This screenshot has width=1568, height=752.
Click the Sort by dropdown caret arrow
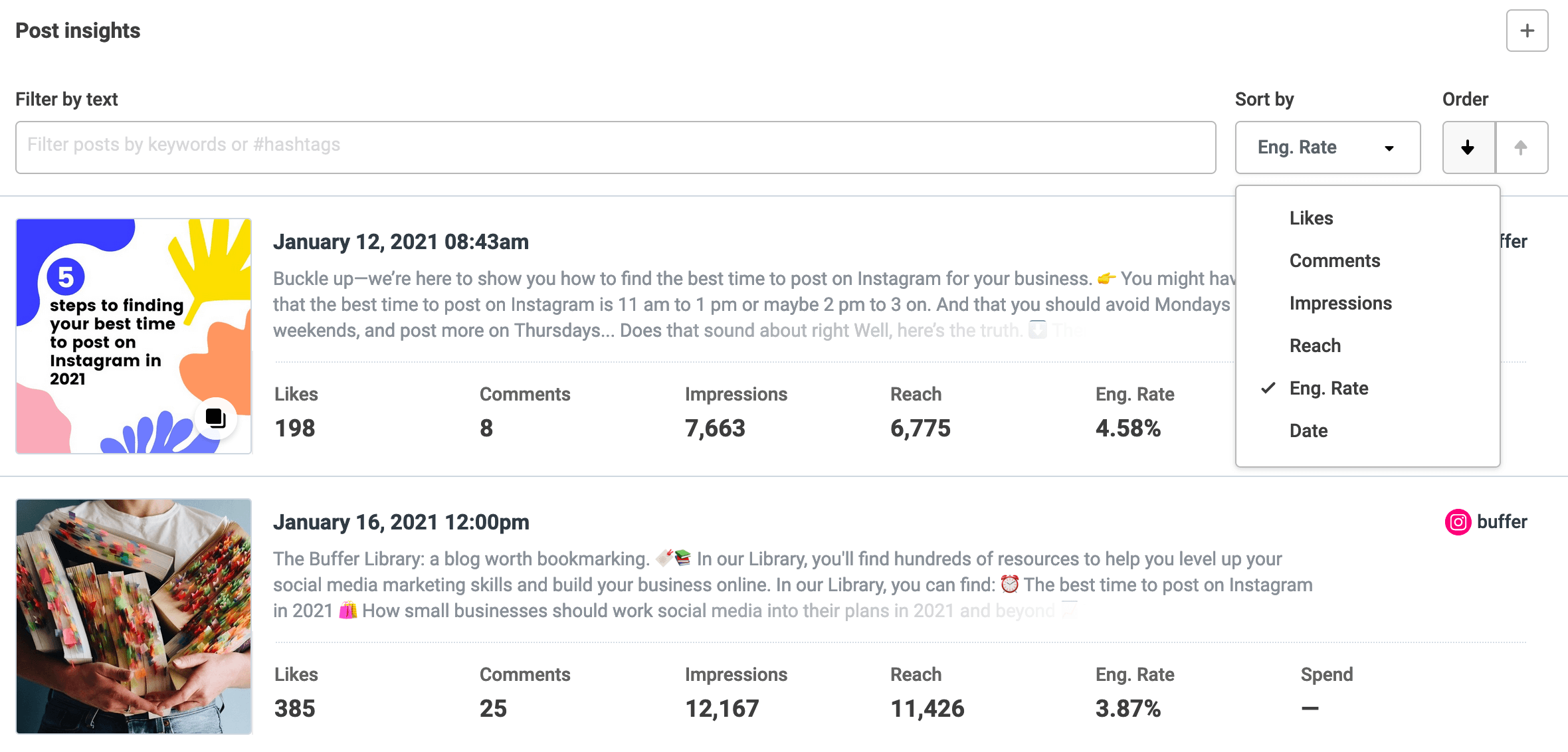[x=1389, y=148]
